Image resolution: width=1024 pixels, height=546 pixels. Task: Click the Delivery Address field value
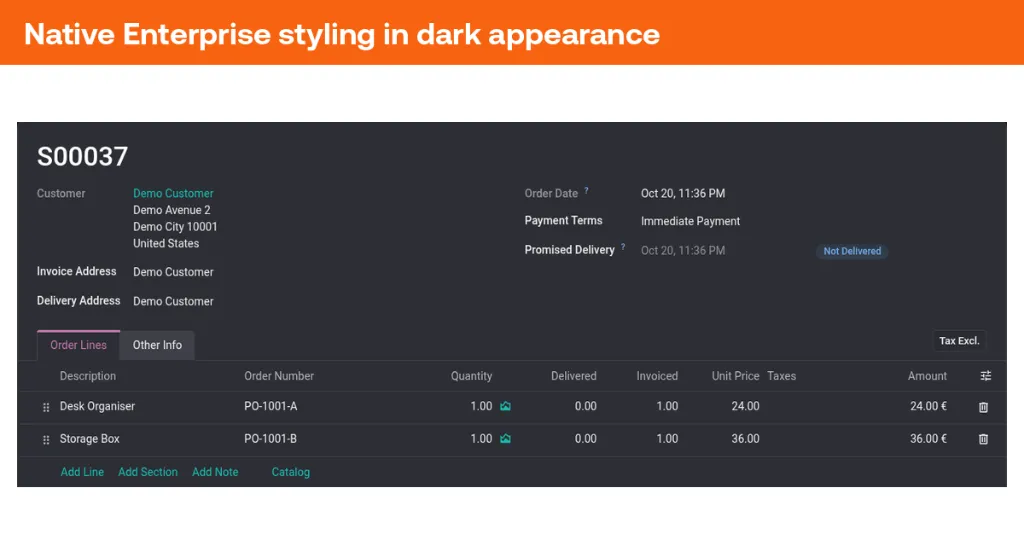[x=173, y=302]
